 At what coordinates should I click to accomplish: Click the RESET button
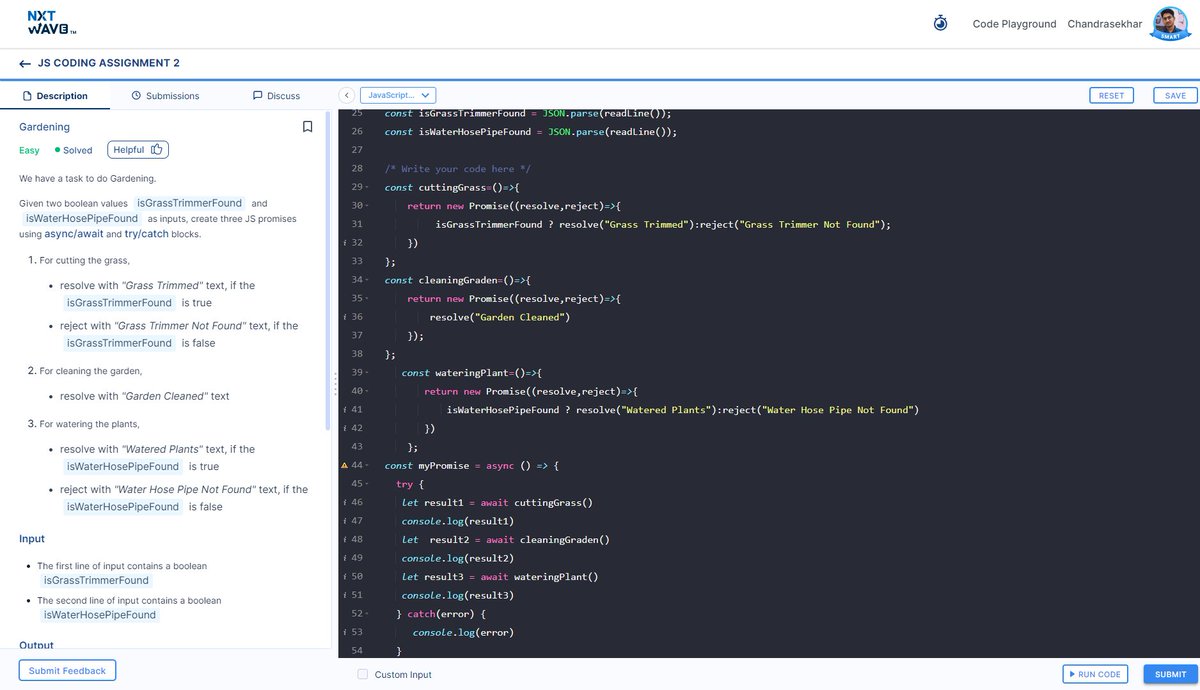1112,95
